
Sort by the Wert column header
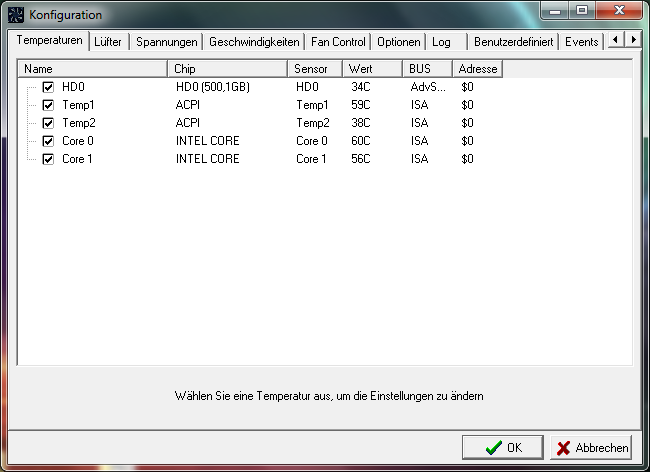tap(372, 69)
